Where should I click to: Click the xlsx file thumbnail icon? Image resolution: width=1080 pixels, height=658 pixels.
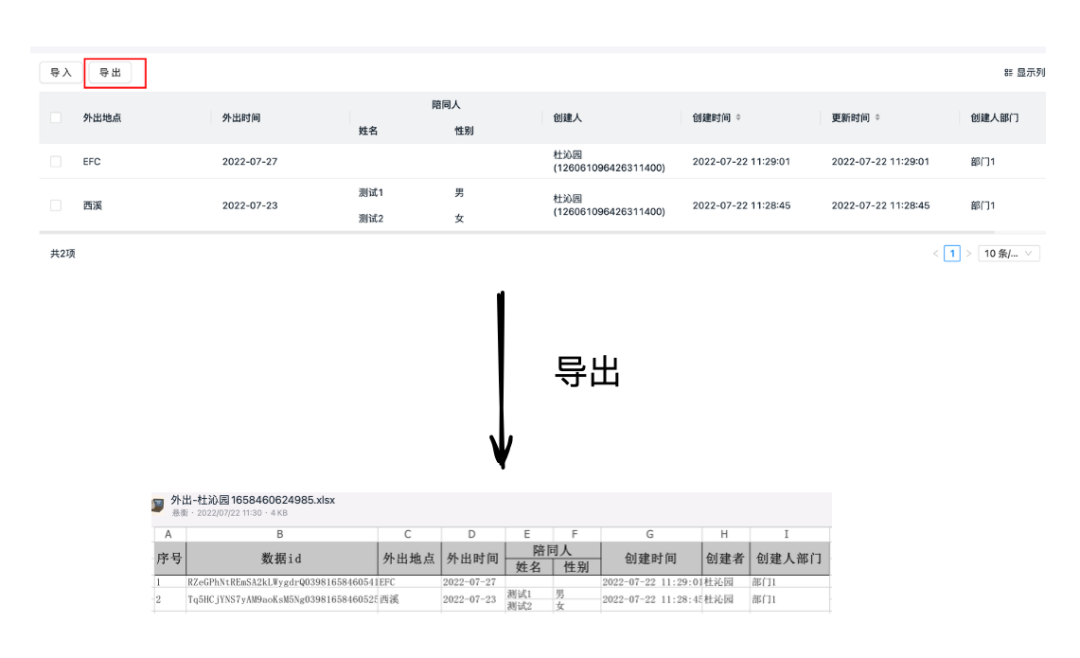158,505
